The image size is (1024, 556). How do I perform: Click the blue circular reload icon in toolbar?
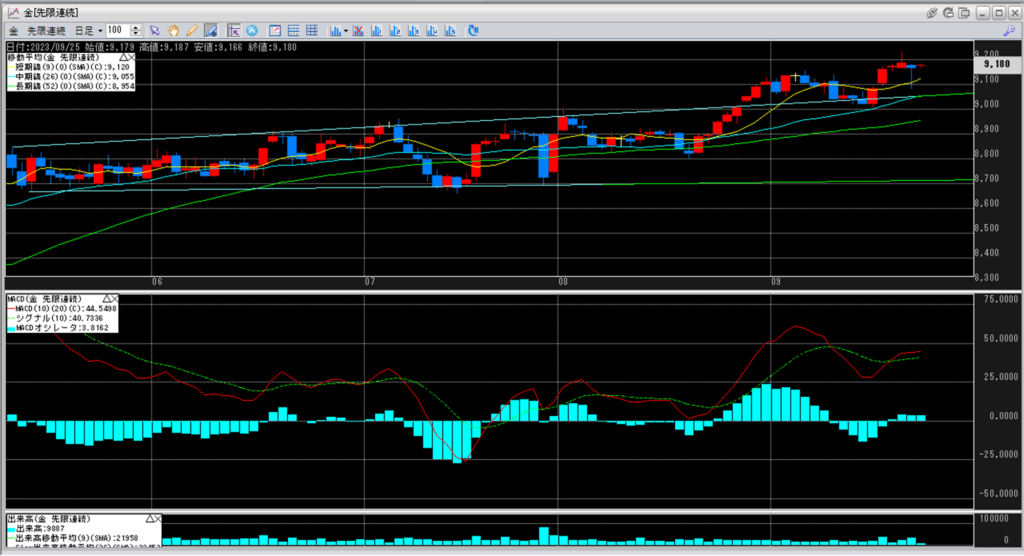pyautogui.click(x=252, y=30)
